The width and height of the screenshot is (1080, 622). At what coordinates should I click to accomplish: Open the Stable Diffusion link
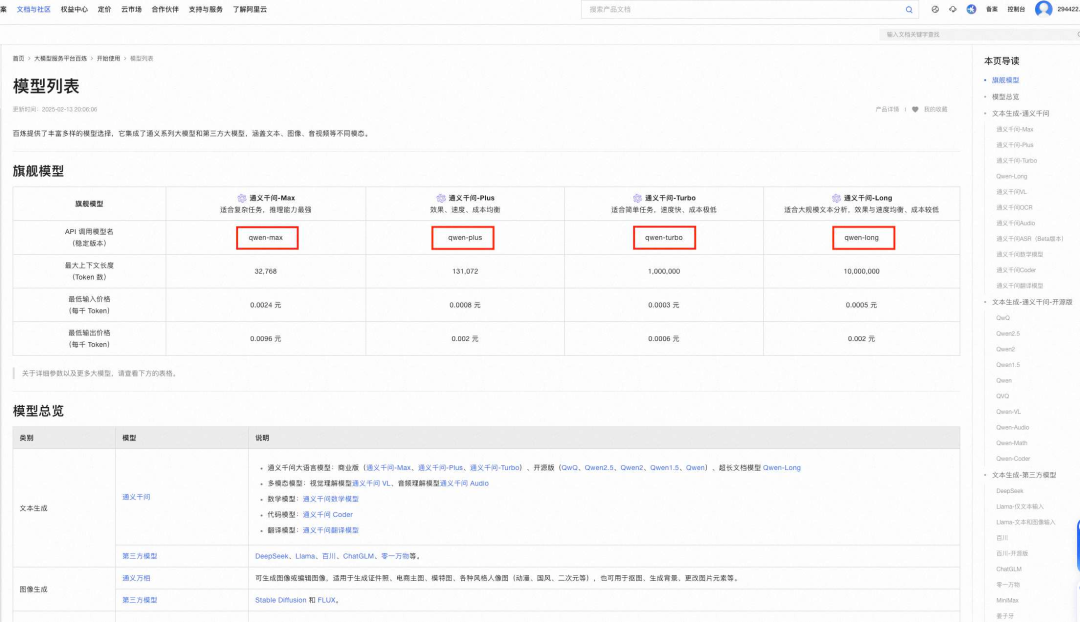(280, 600)
